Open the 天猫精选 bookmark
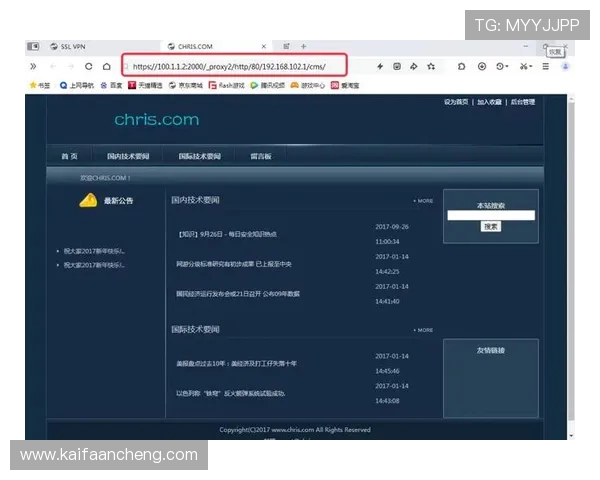 145,85
